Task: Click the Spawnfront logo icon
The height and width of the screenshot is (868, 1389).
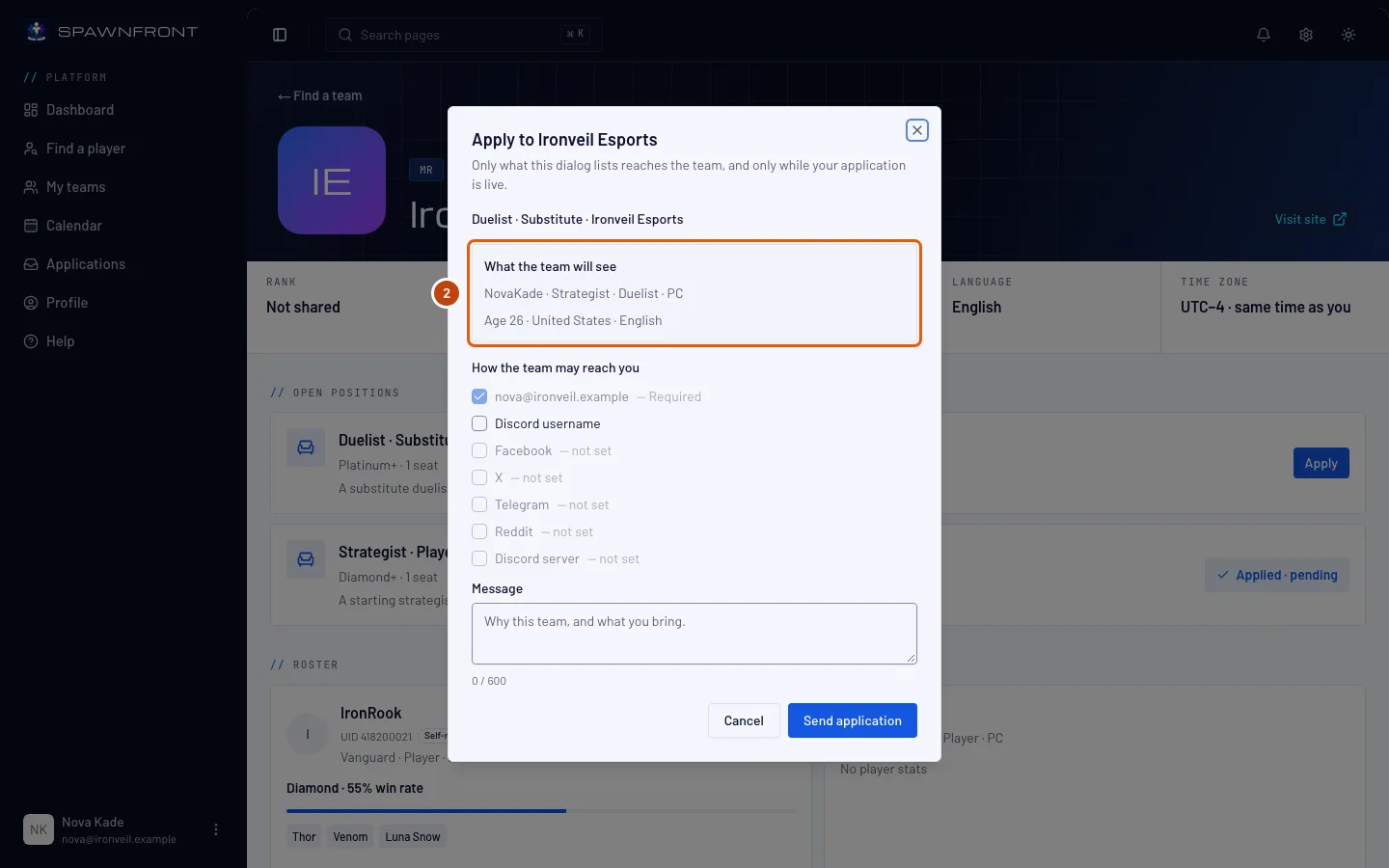Action: point(37,31)
